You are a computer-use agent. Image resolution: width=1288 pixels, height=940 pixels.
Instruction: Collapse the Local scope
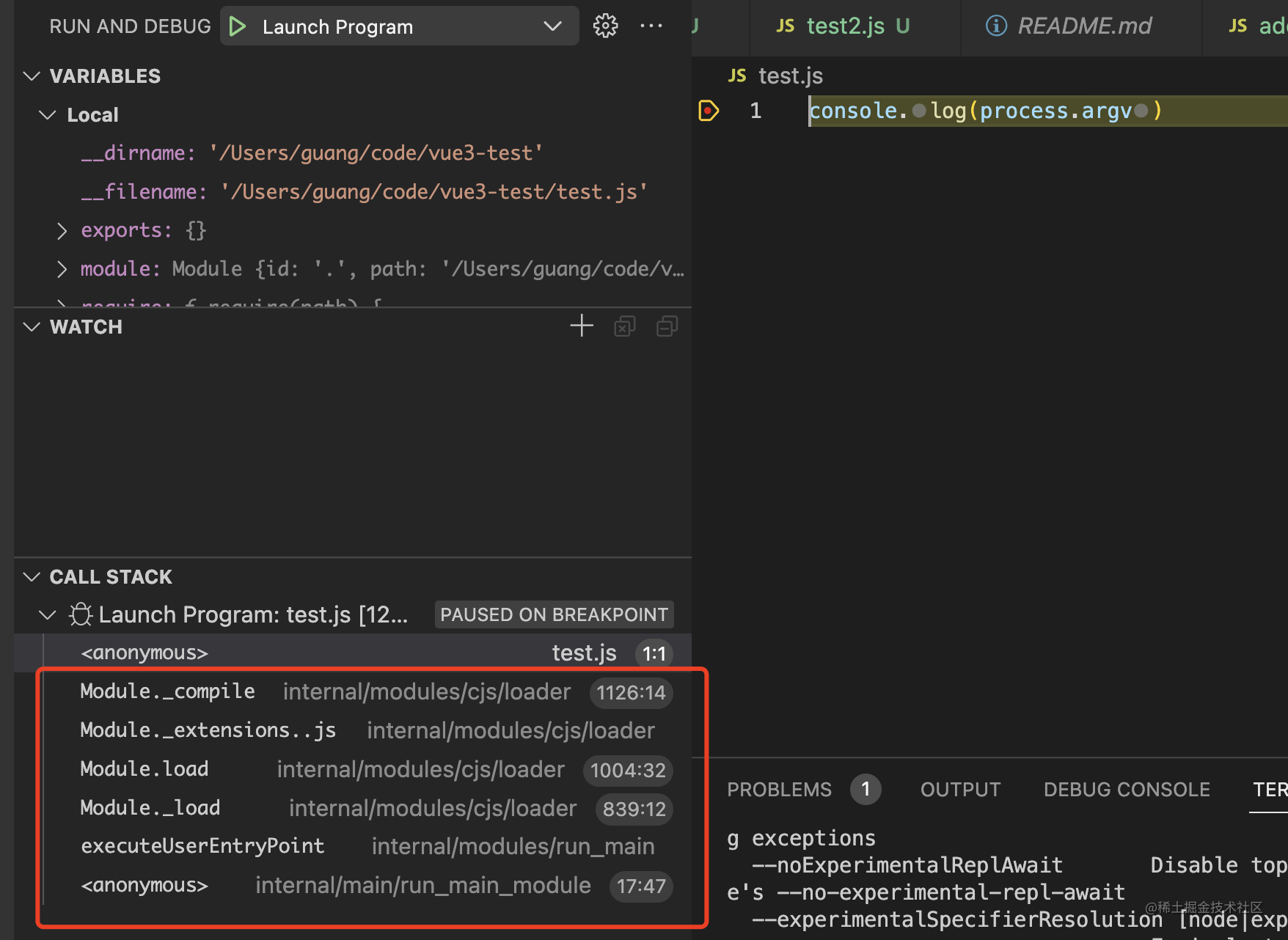point(48,115)
